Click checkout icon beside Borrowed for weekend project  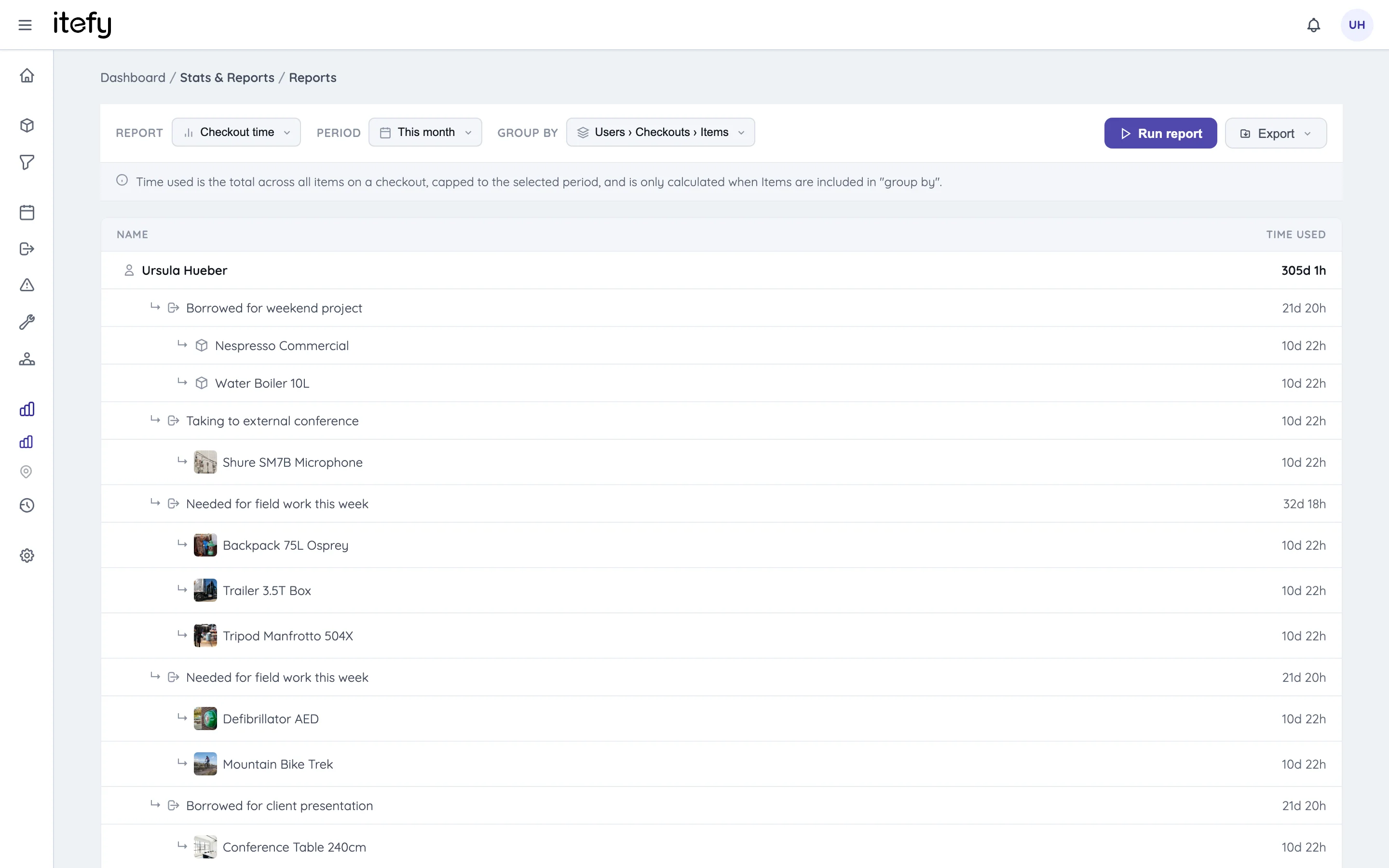pyautogui.click(x=173, y=308)
